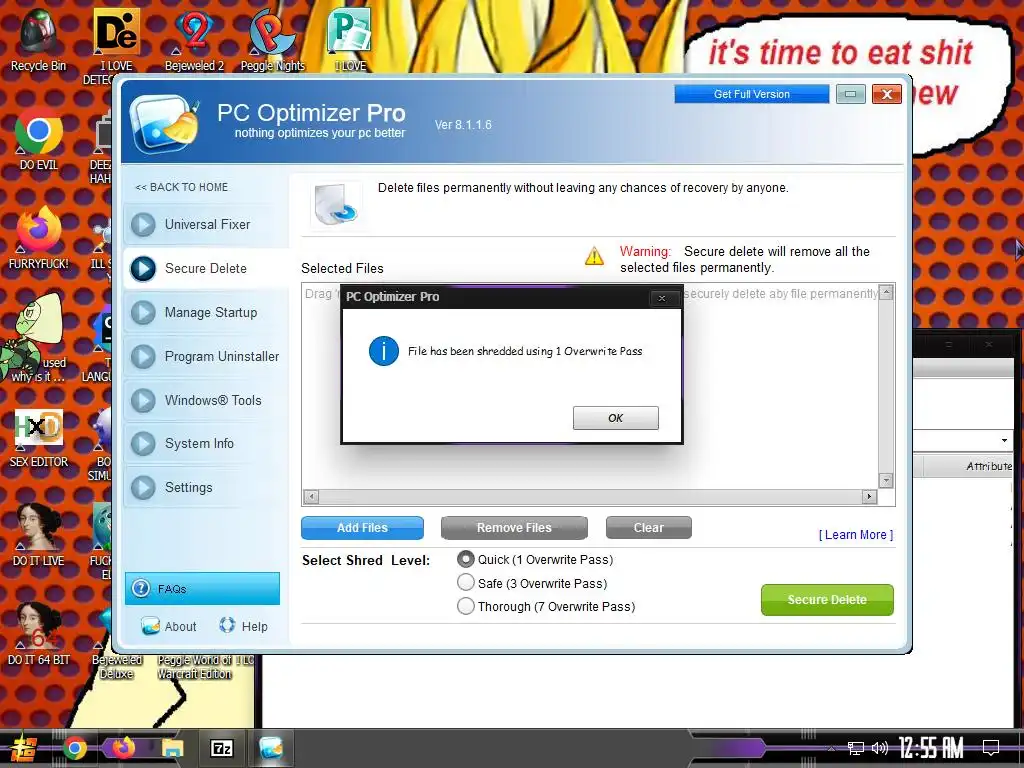Open the Start menu on taskbar
1024x768 pixels.
pos(24,748)
